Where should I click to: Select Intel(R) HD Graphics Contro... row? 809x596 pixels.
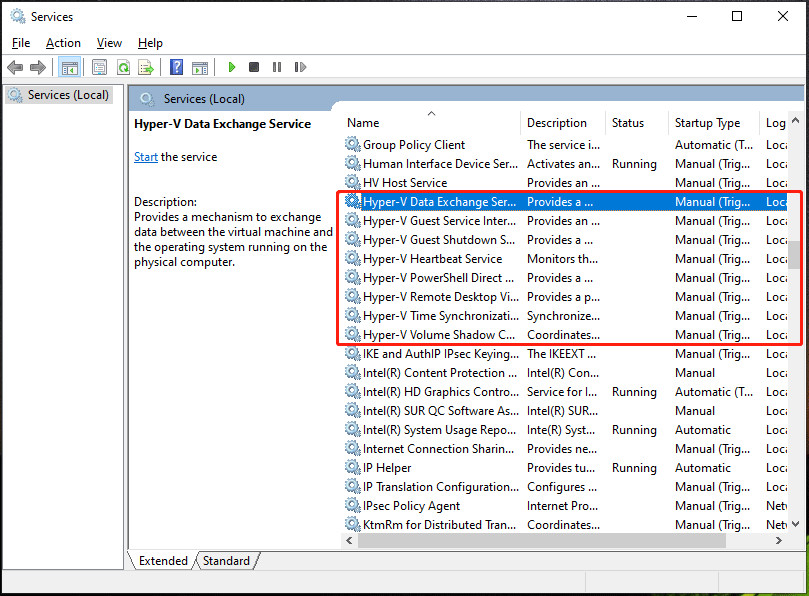565,392
